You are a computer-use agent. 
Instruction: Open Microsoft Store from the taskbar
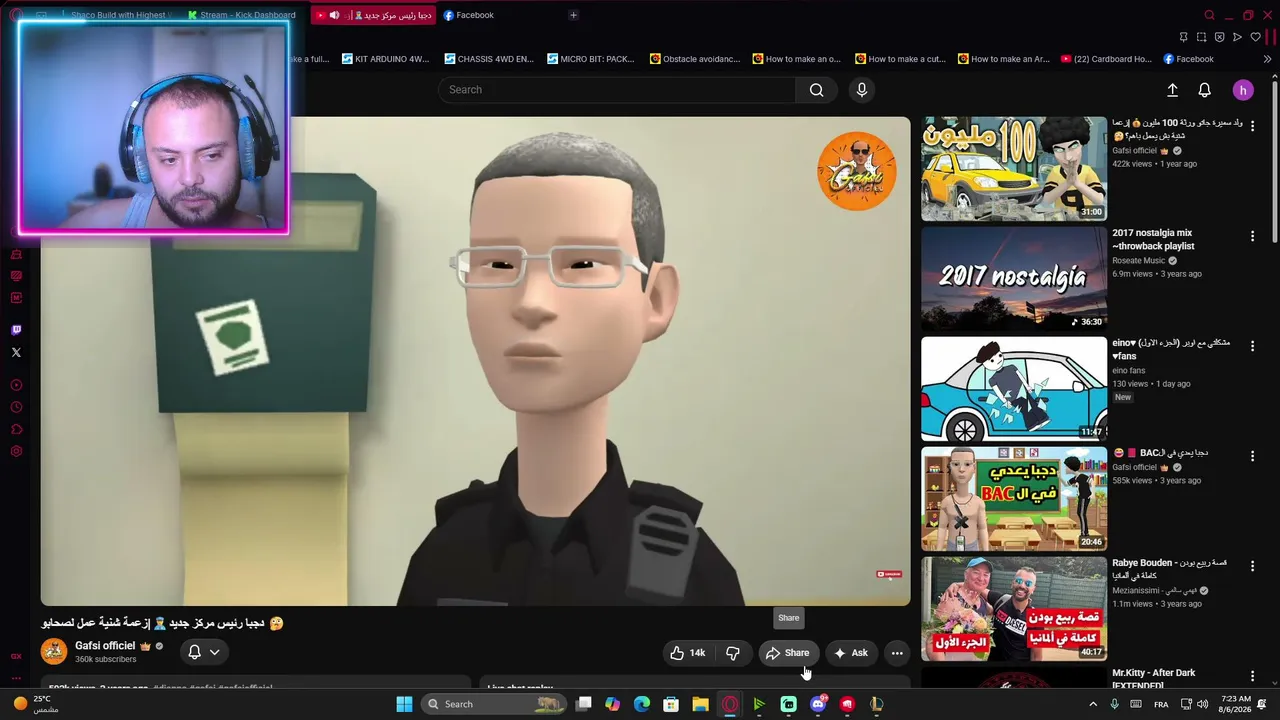pos(671,704)
